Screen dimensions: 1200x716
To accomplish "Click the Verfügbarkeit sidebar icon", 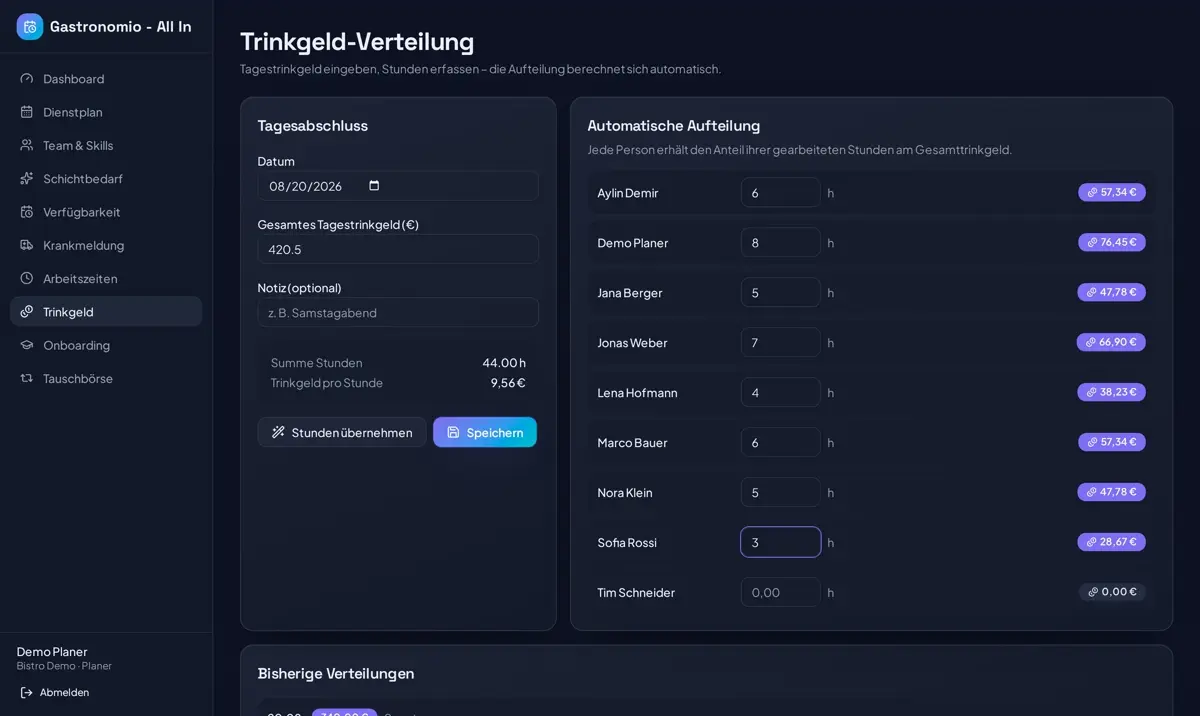I will pyautogui.click(x=27, y=212).
